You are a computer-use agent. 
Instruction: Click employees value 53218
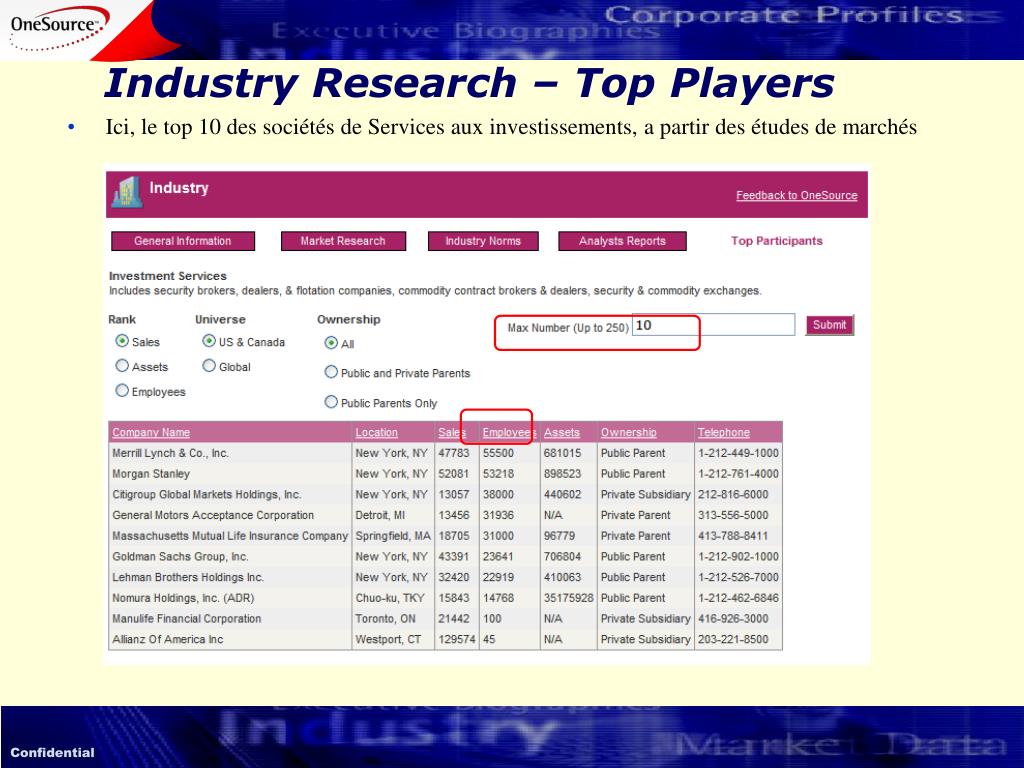pos(498,474)
